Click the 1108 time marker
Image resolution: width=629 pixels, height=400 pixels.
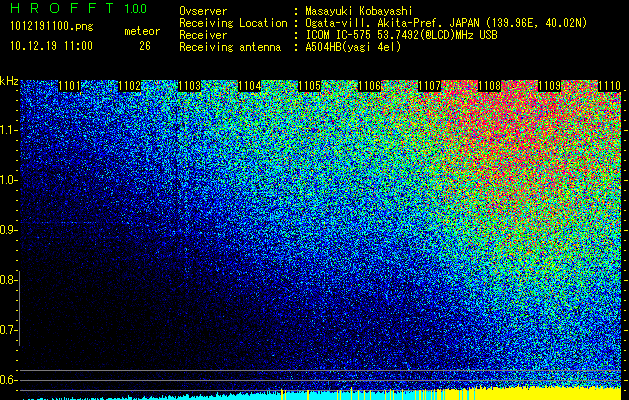coord(490,86)
